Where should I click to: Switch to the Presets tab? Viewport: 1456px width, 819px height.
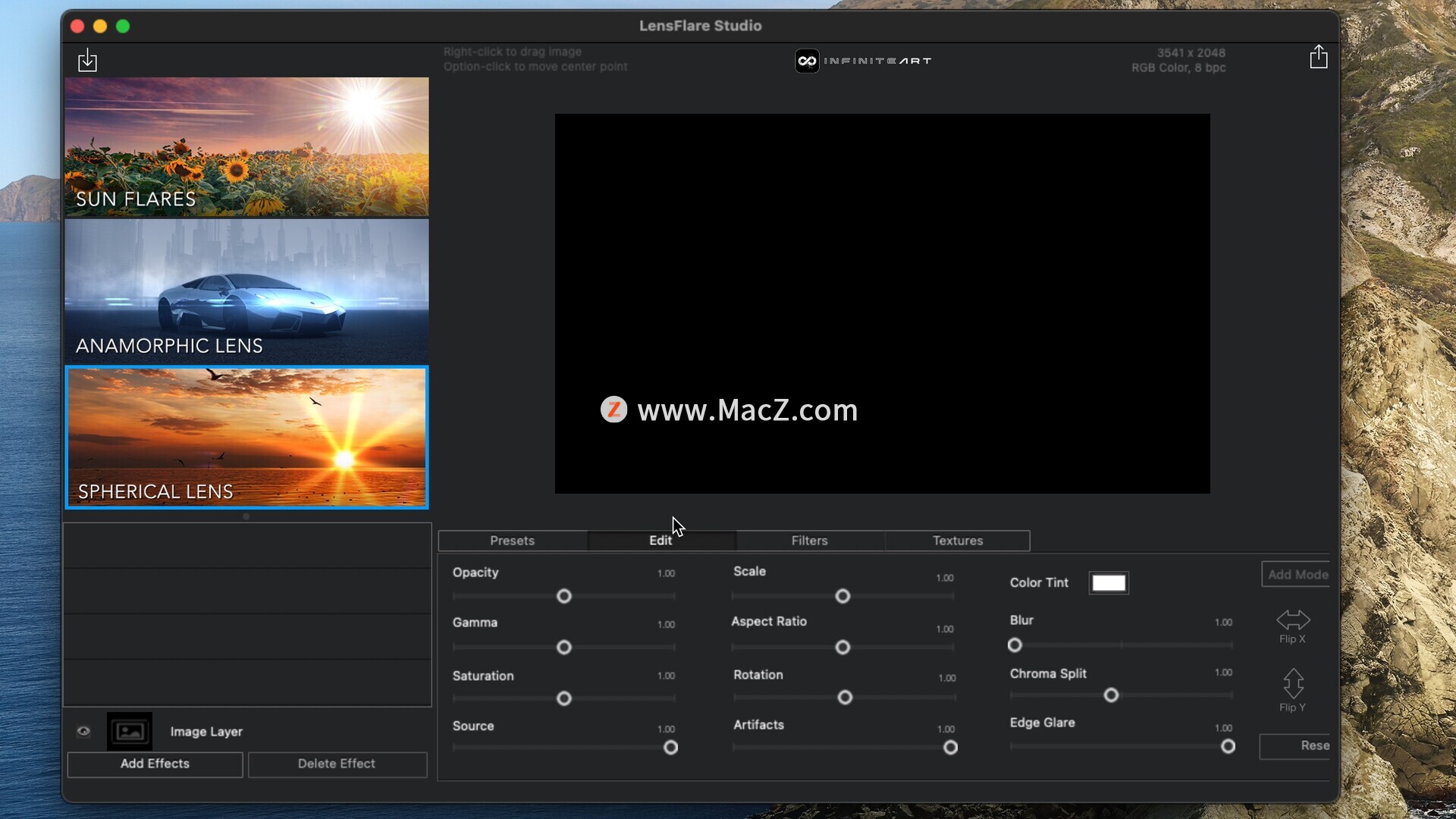click(513, 541)
